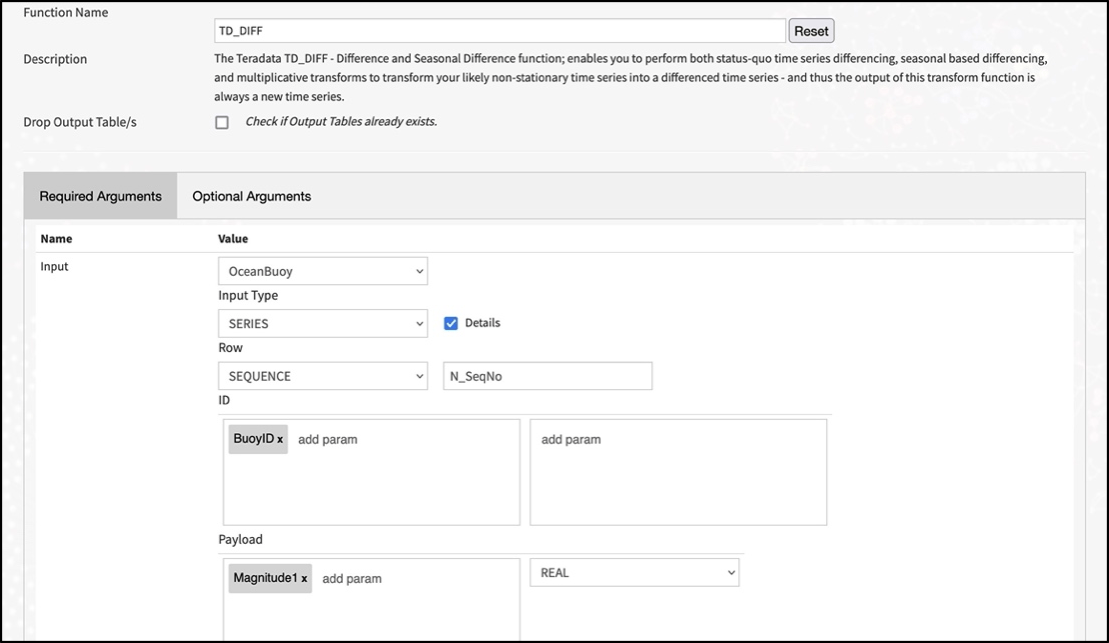Open the Input Type dropdown set to SERIES
Screen dimensions: 1109x643
pyautogui.click(x=322, y=322)
